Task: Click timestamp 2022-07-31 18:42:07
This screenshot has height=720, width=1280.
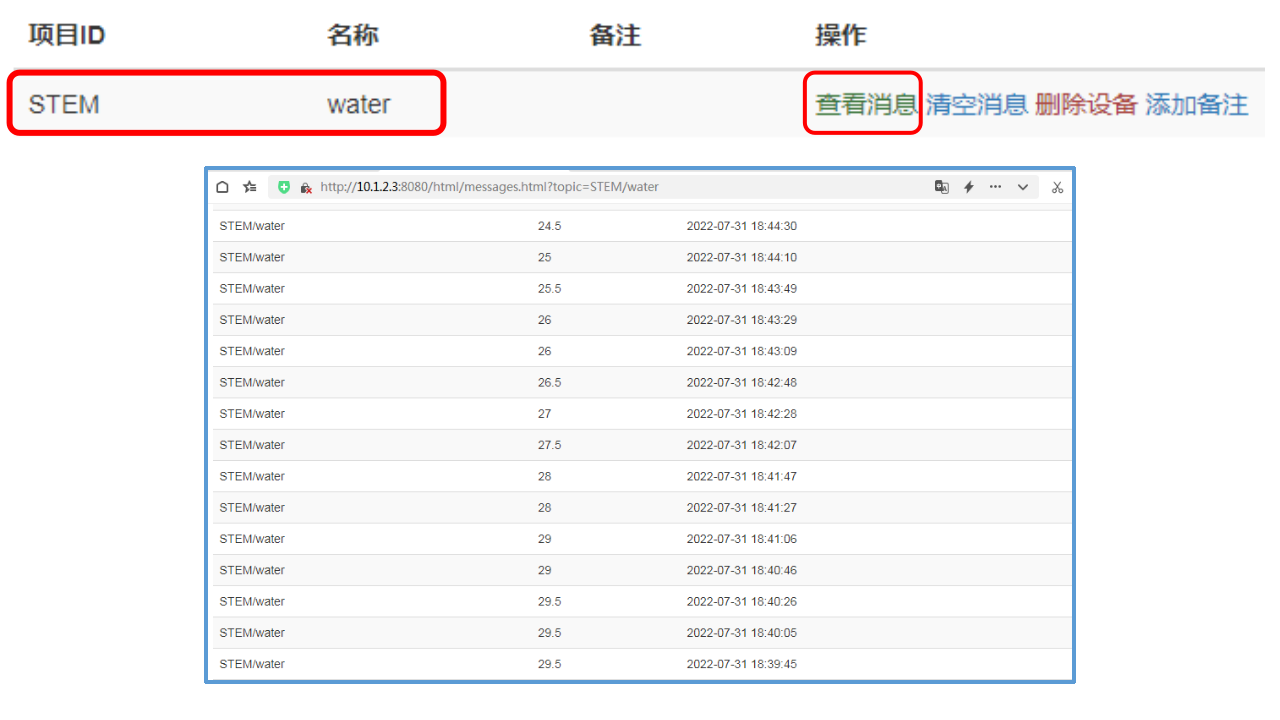Action: 741,445
